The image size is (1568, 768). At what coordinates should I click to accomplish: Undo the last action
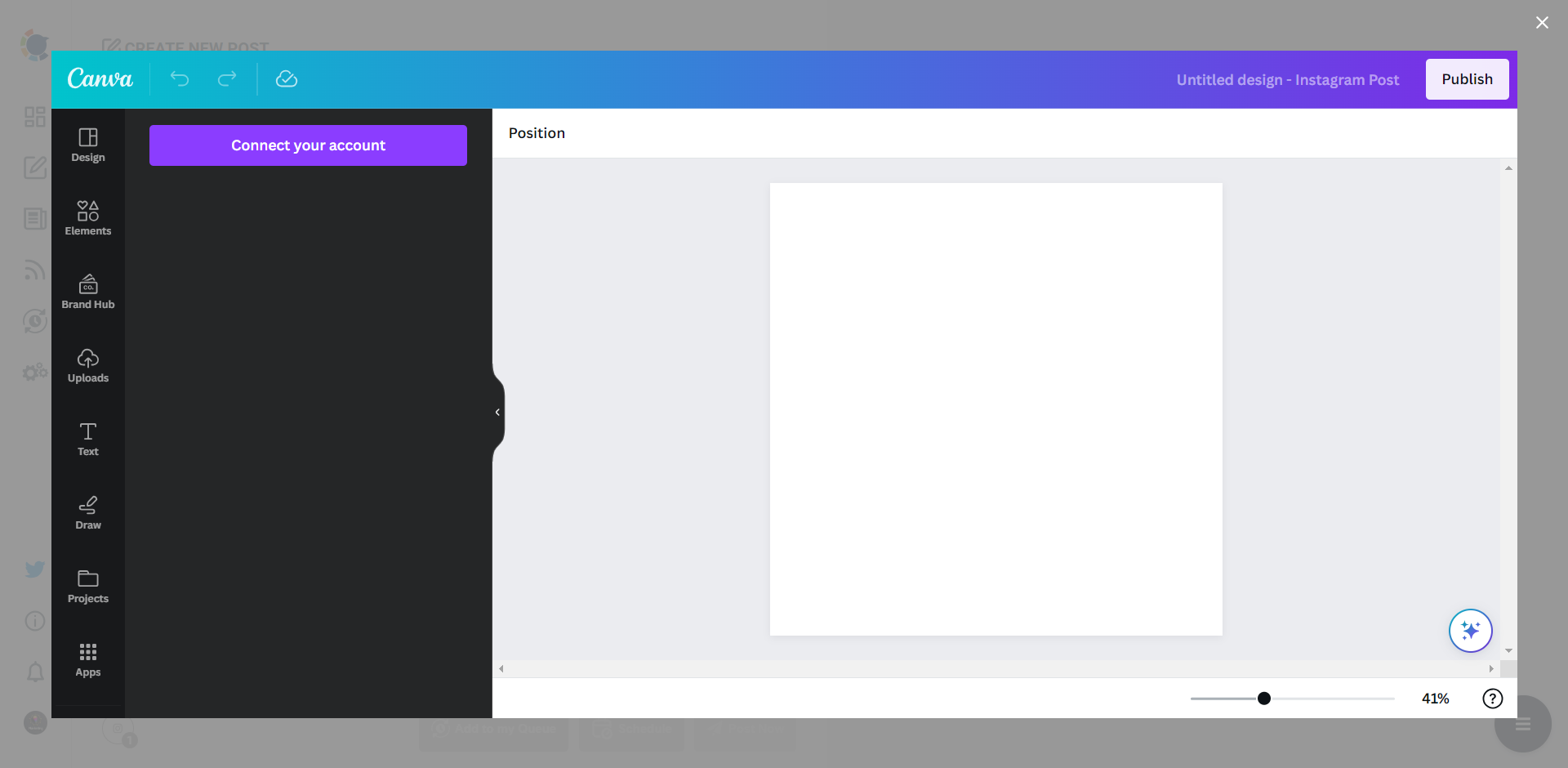pyautogui.click(x=180, y=78)
